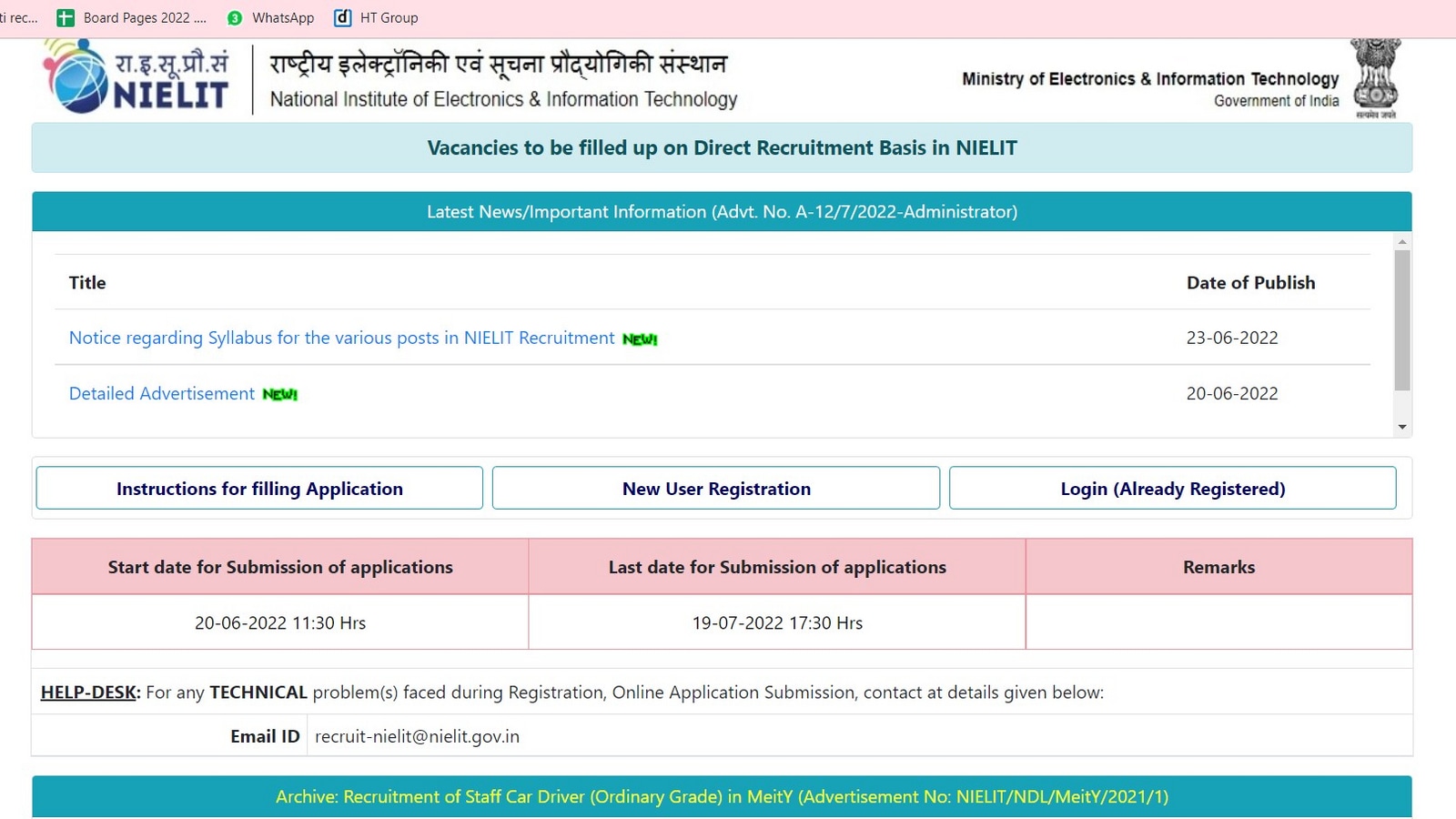This screenshot has height=819, width=1456.
Task: Click the Hindi institute name heading
Action: [498, 65]
